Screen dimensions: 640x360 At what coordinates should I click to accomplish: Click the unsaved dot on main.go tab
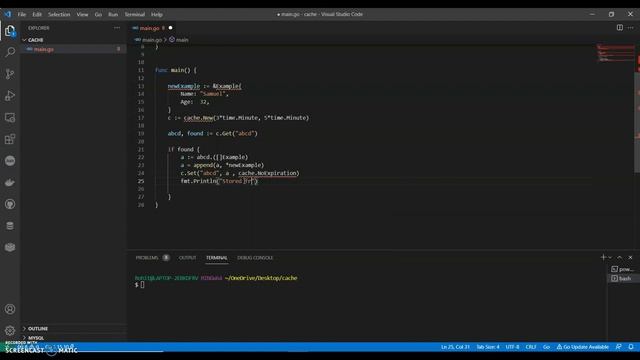coord(170,28)
